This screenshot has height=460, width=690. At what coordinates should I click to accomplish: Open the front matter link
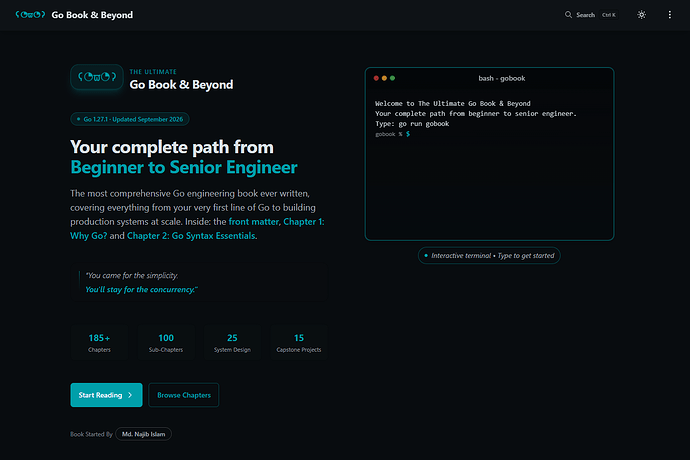click(253, 222)
